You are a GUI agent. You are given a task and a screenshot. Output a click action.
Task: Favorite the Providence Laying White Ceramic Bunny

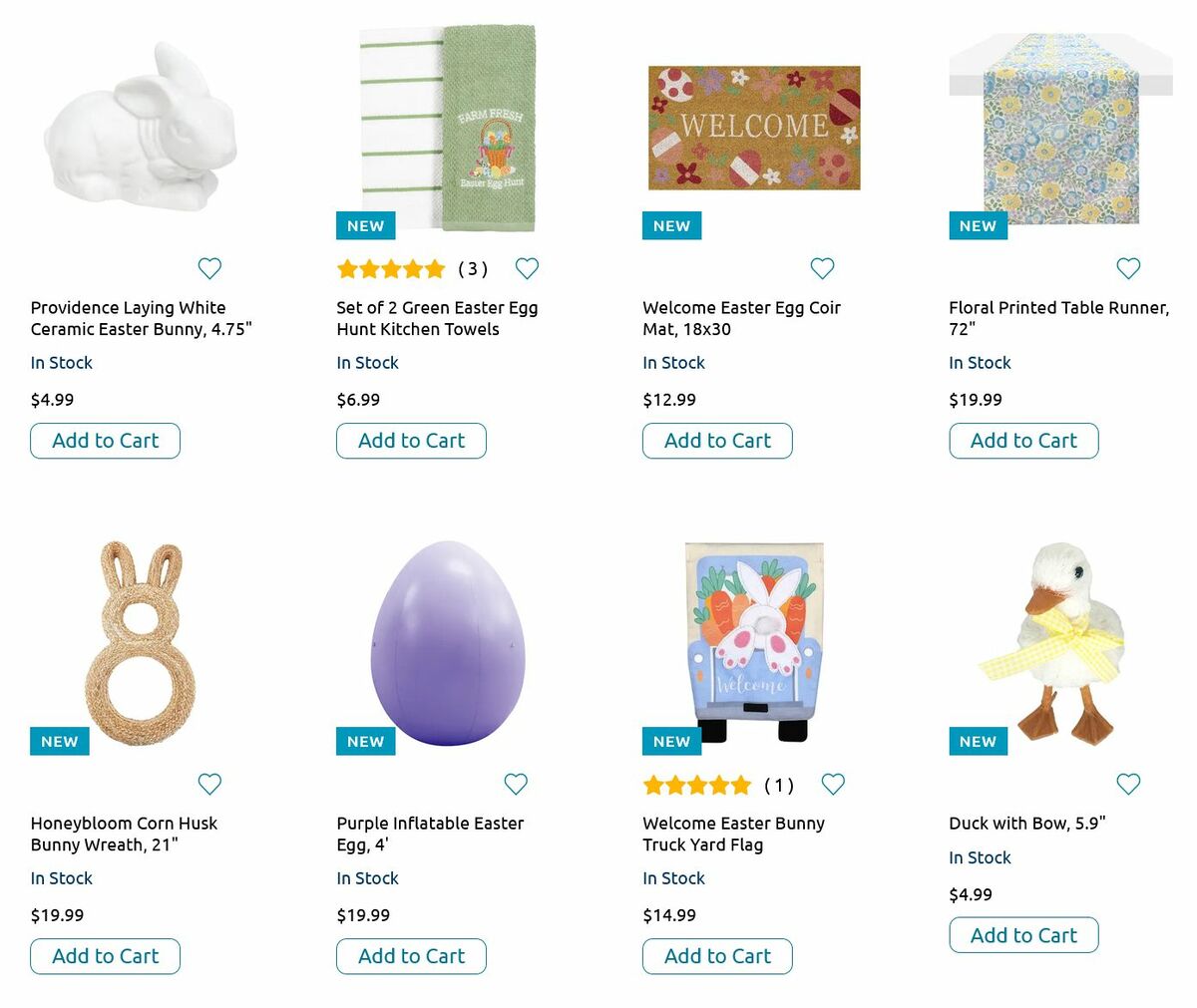[x=209, y=268]
